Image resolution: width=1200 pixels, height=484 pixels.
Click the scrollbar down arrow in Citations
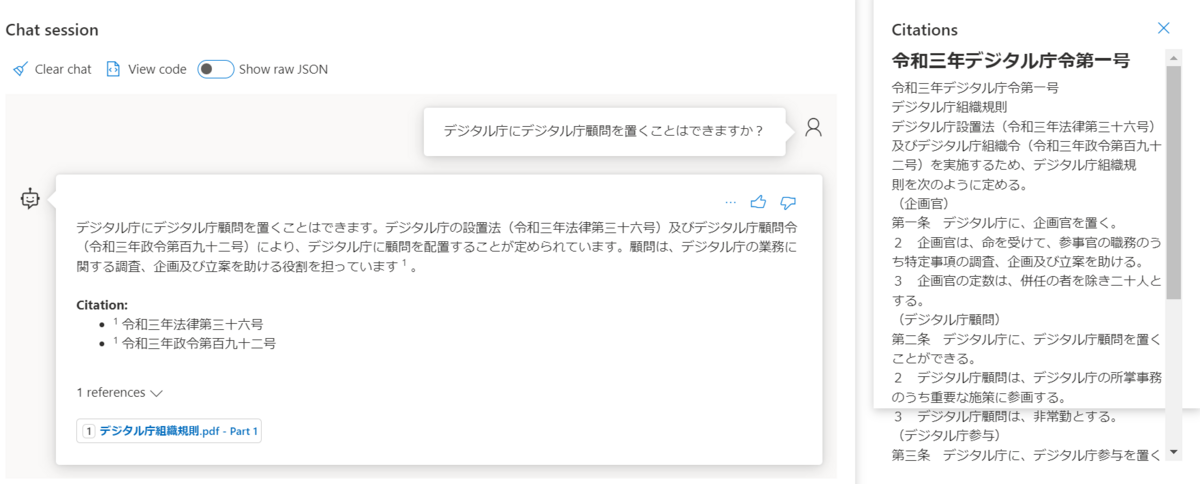point(1172,451)
